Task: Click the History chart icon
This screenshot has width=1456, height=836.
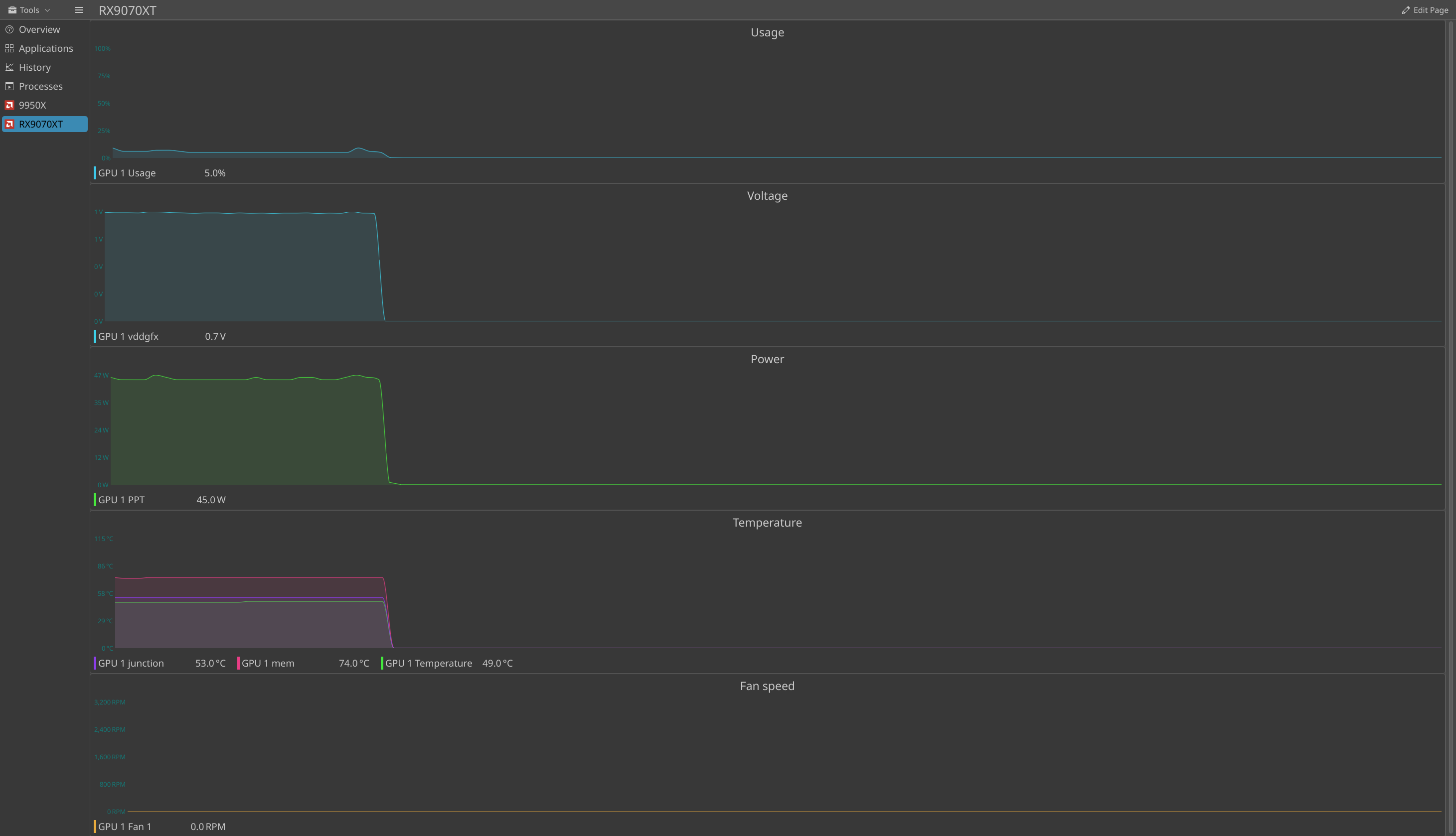Action: [9, 67]
